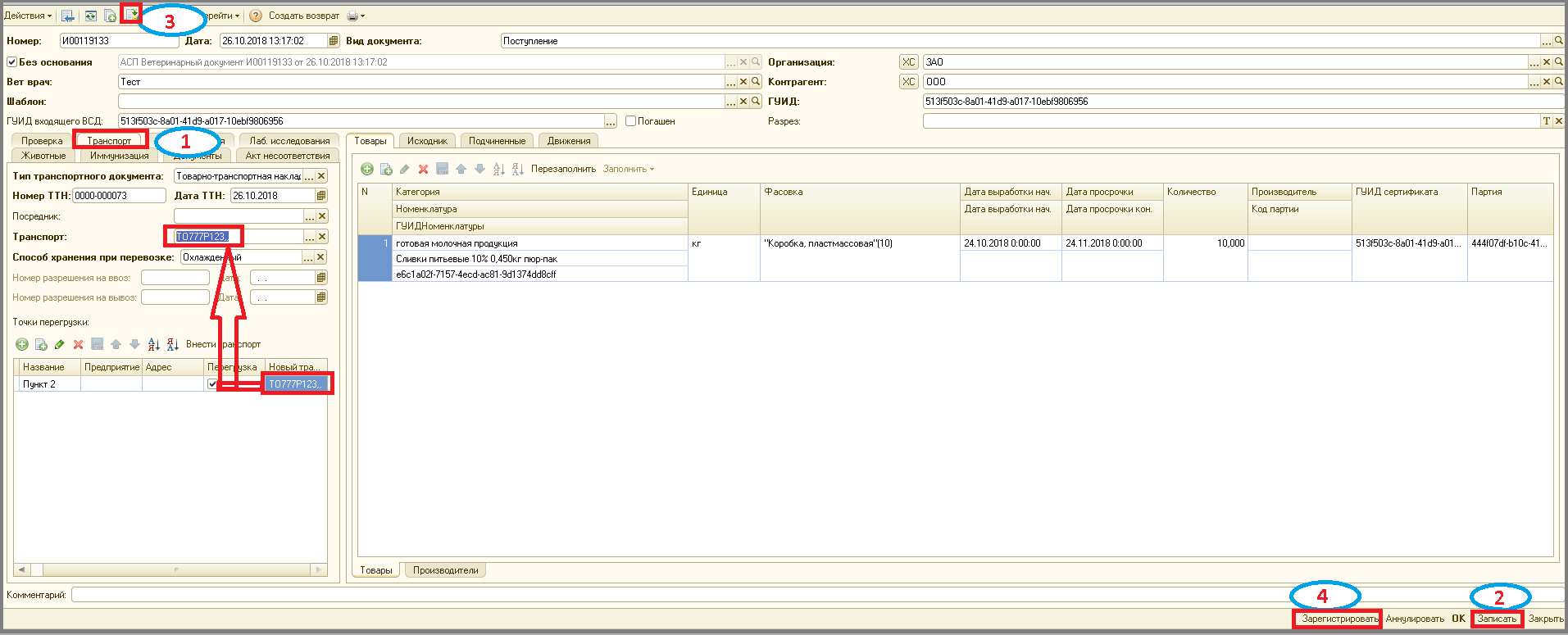Viewport: 1568px width, 635px height.
Task: Open the Заполнить dropdown menu
Action: [x=629, y=169]
